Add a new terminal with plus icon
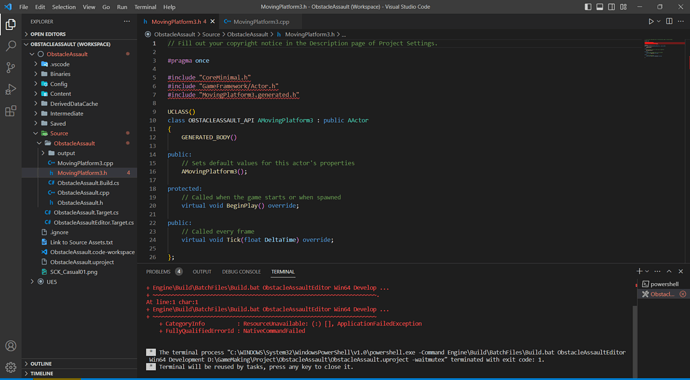 (639, 271)
